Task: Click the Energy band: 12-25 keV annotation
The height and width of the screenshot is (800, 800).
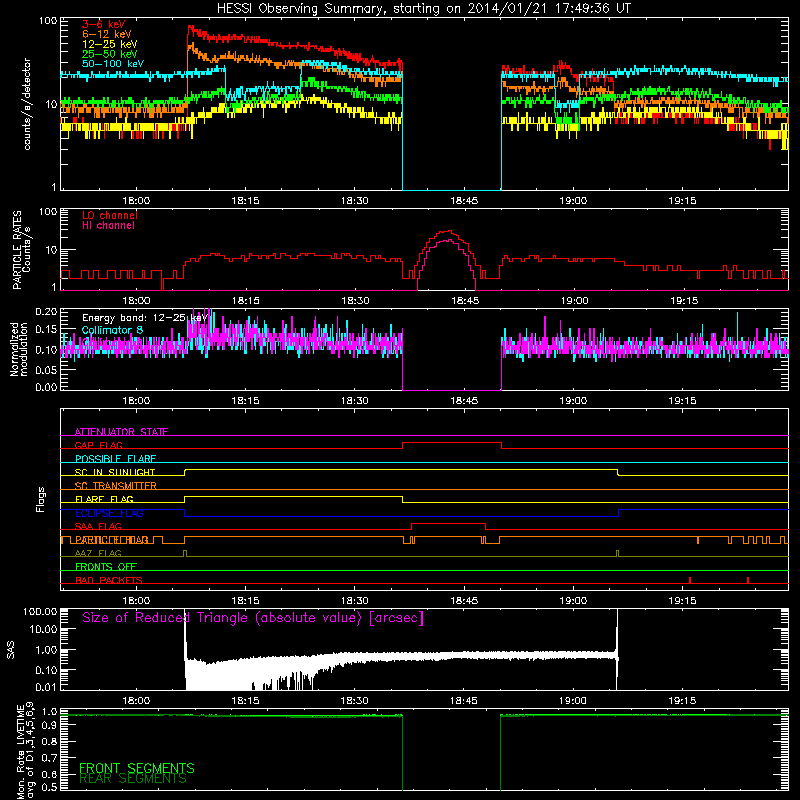Action: click(145, 318)
